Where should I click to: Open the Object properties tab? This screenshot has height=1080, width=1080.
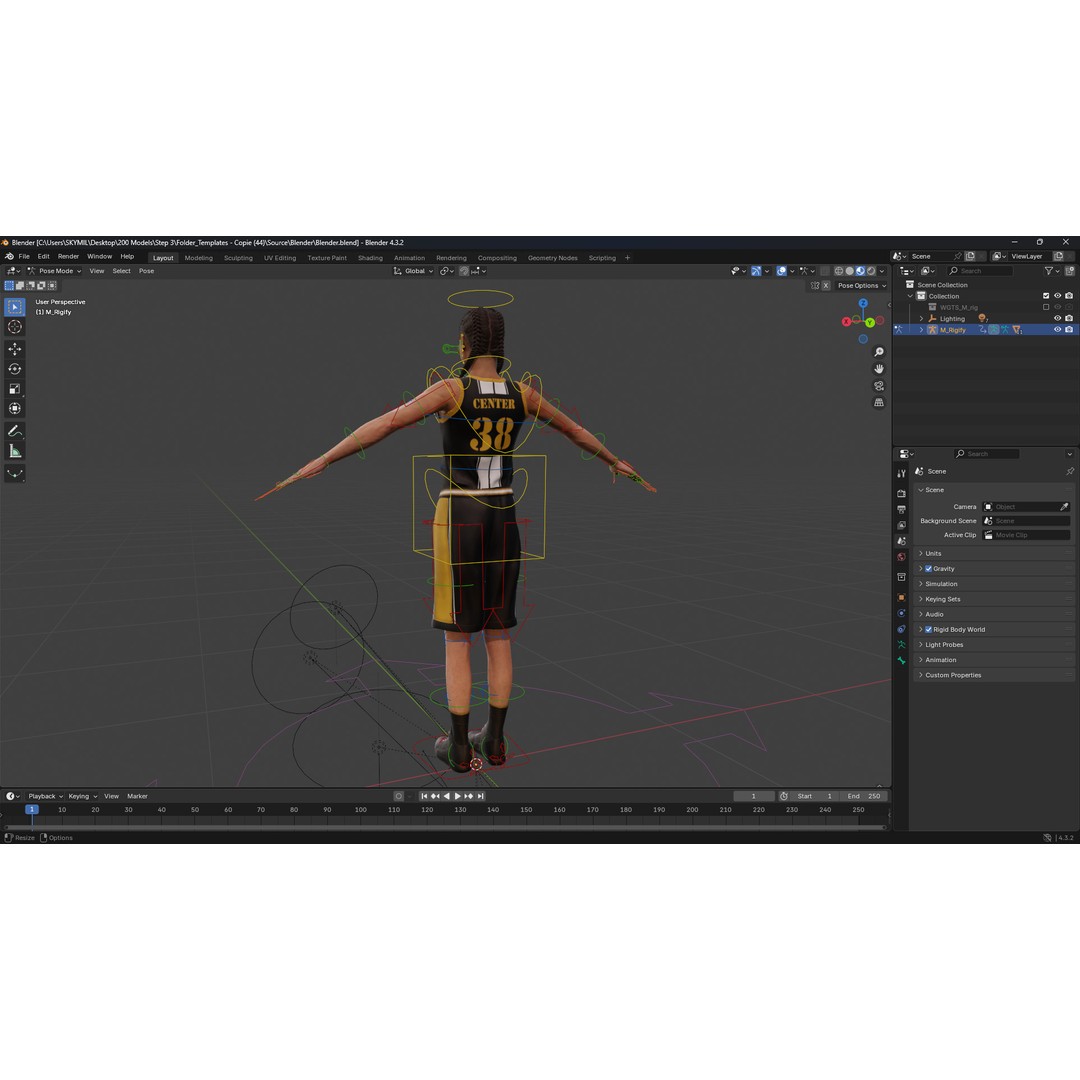[x=901, y=597]
